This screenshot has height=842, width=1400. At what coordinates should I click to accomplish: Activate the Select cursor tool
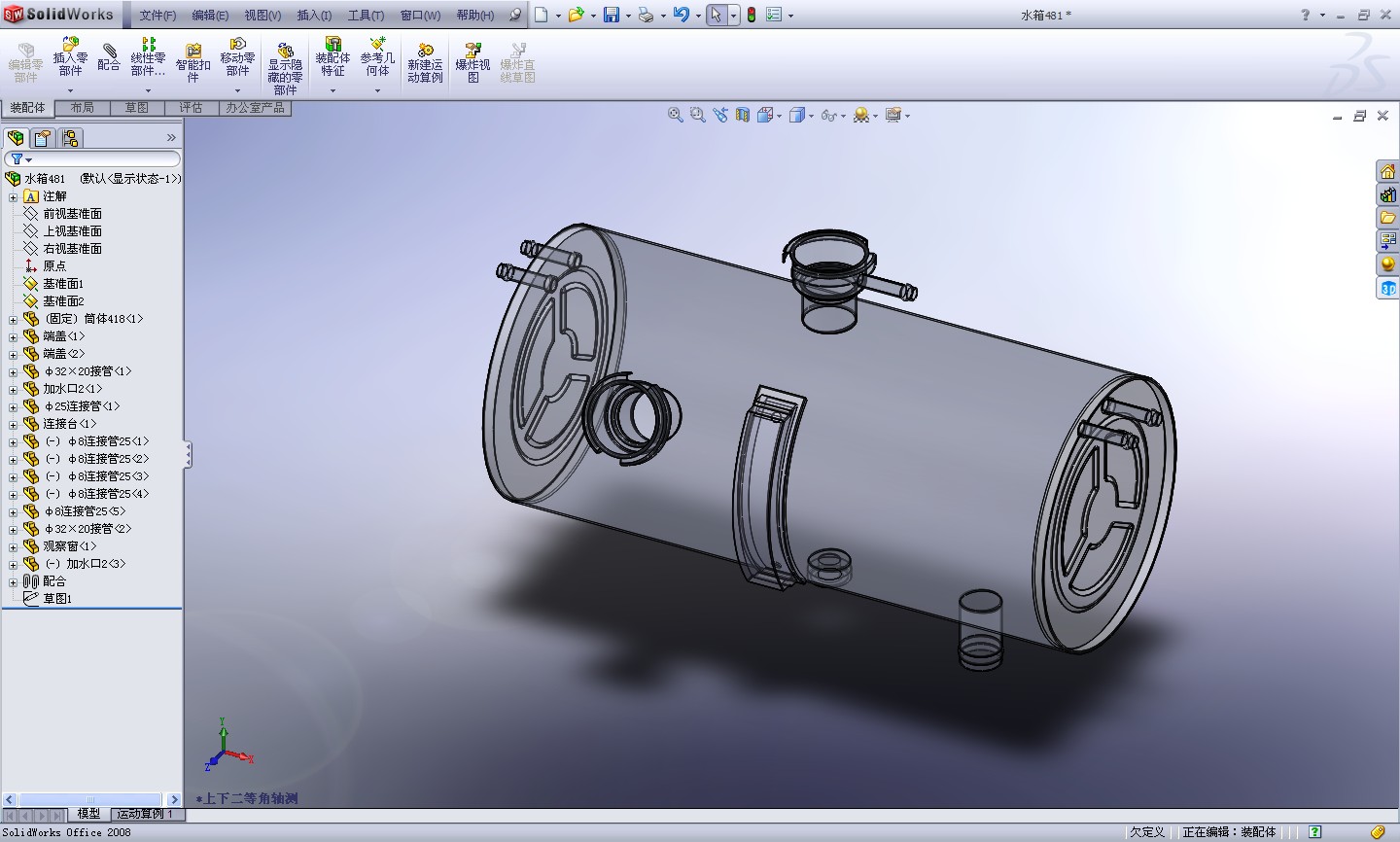point(717,15)
